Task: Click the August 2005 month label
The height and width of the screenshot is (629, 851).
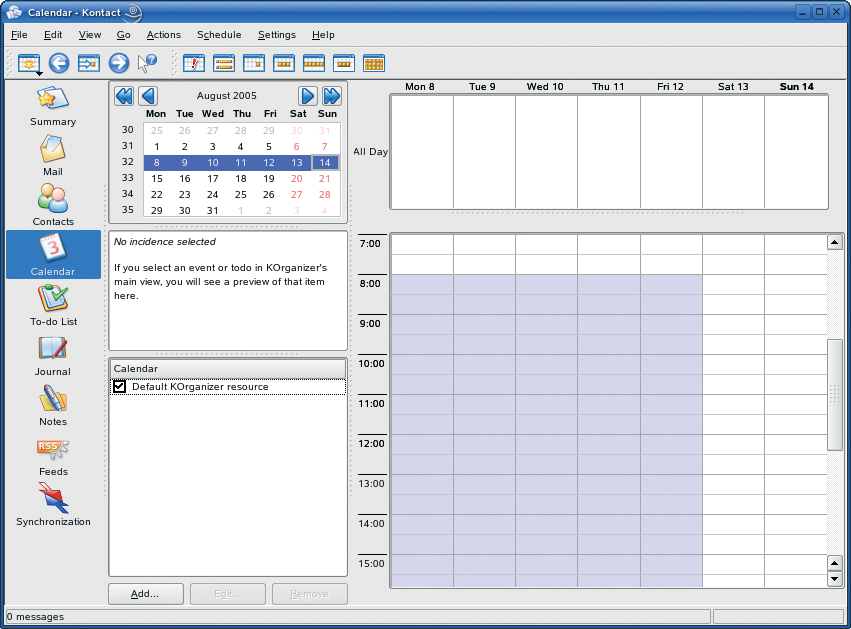Action: pos(226,96)
